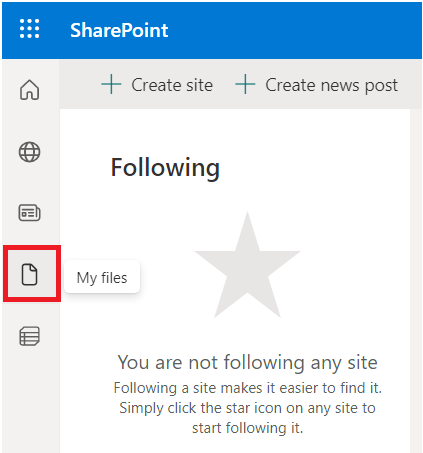Go to Home in the left rail
Image resolution: width=423 pixels, height=453 pixels.
pyautogui.click(x=30, y=90)
